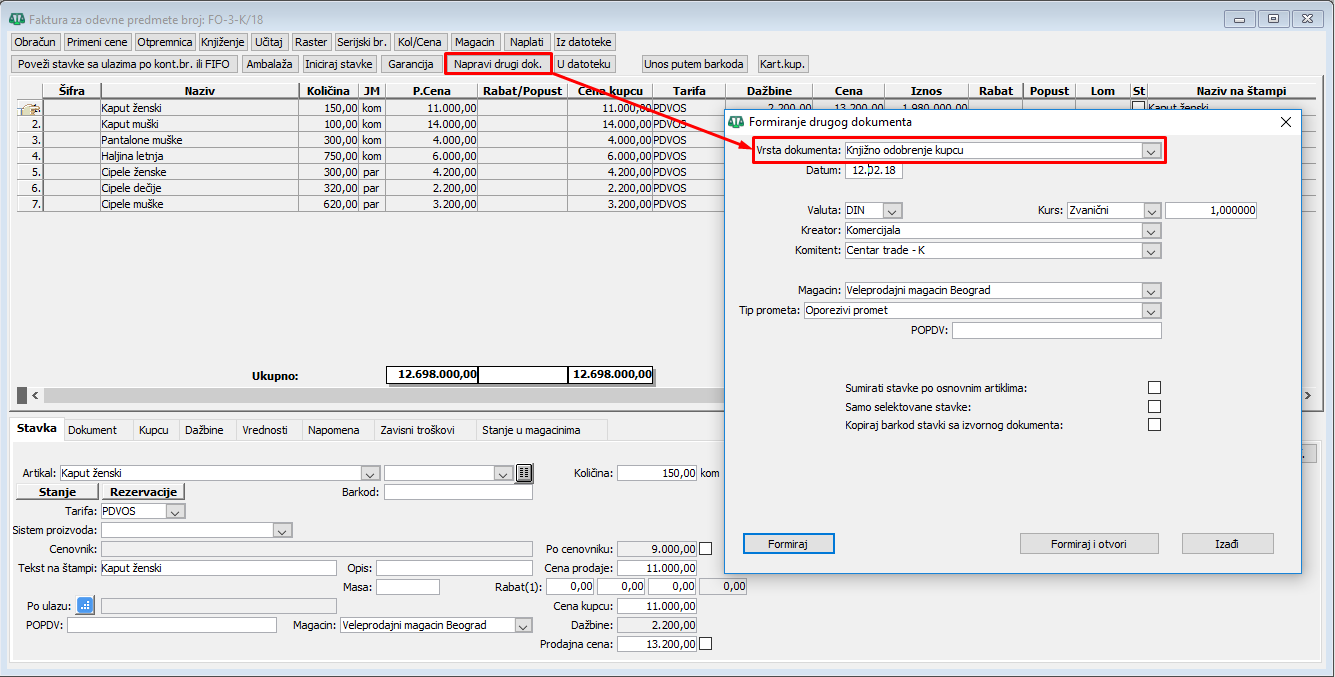Click the Formiraj i otvori button
The height and width of the screenshot is (677, 1335).
point(1089,543)
